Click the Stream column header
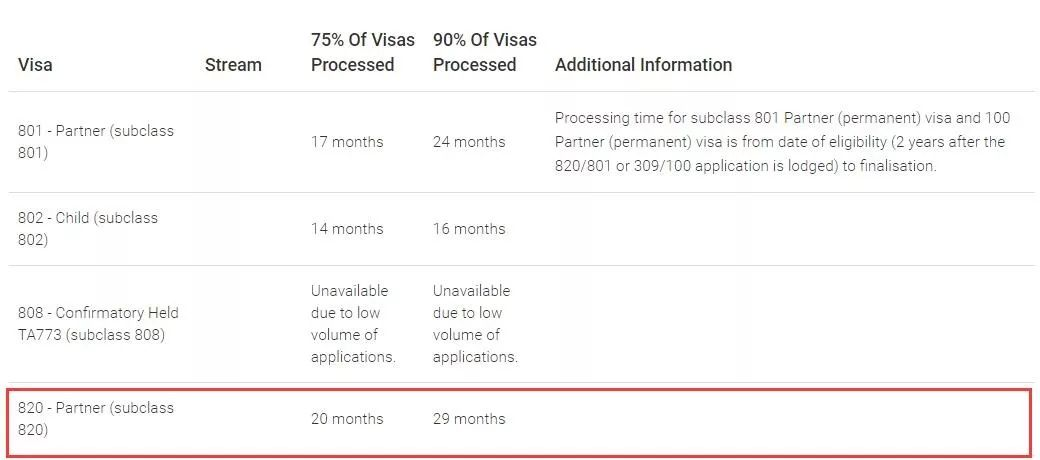 point(233,65)
